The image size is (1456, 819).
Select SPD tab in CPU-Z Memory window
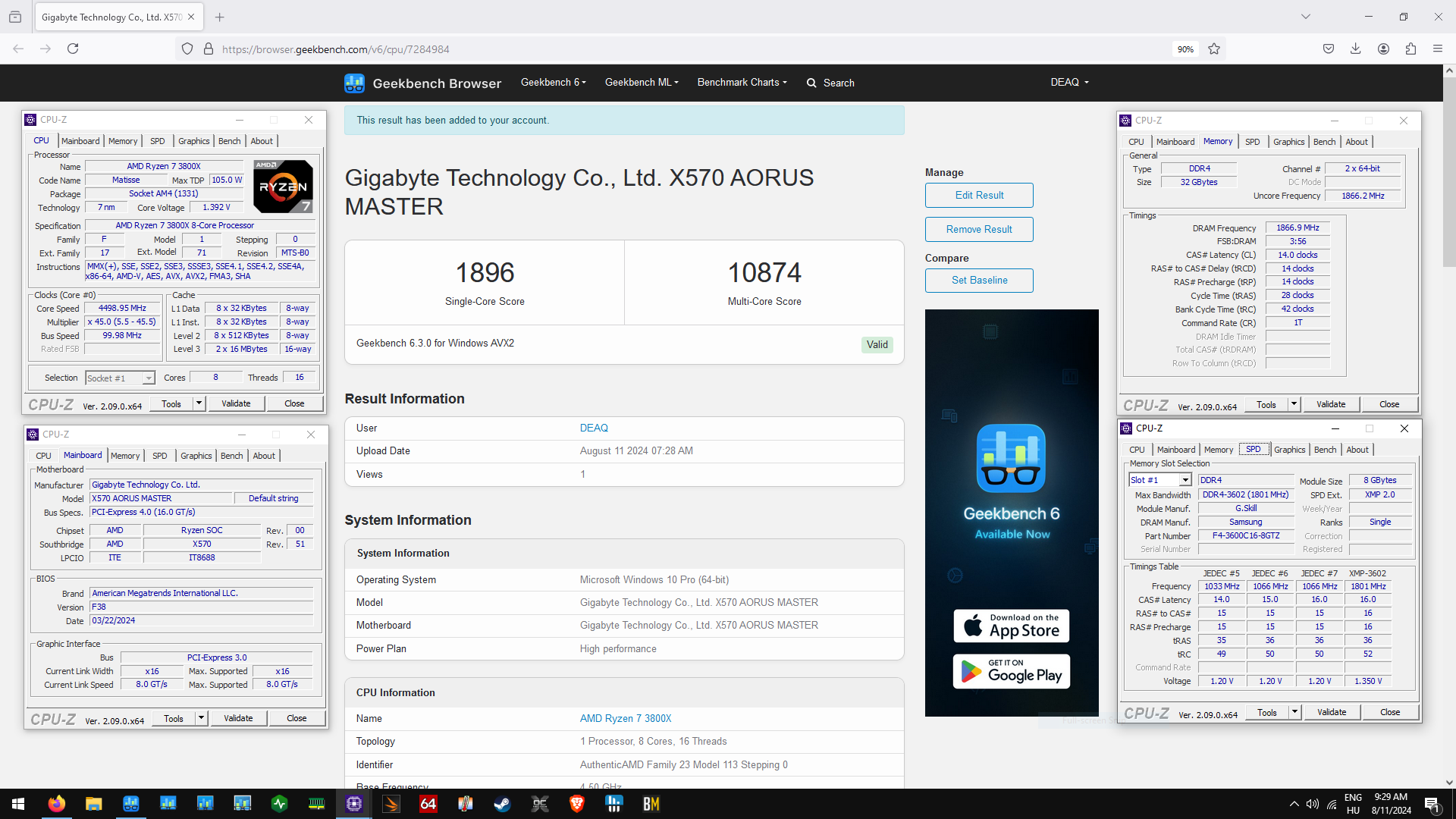[1252, 142]
